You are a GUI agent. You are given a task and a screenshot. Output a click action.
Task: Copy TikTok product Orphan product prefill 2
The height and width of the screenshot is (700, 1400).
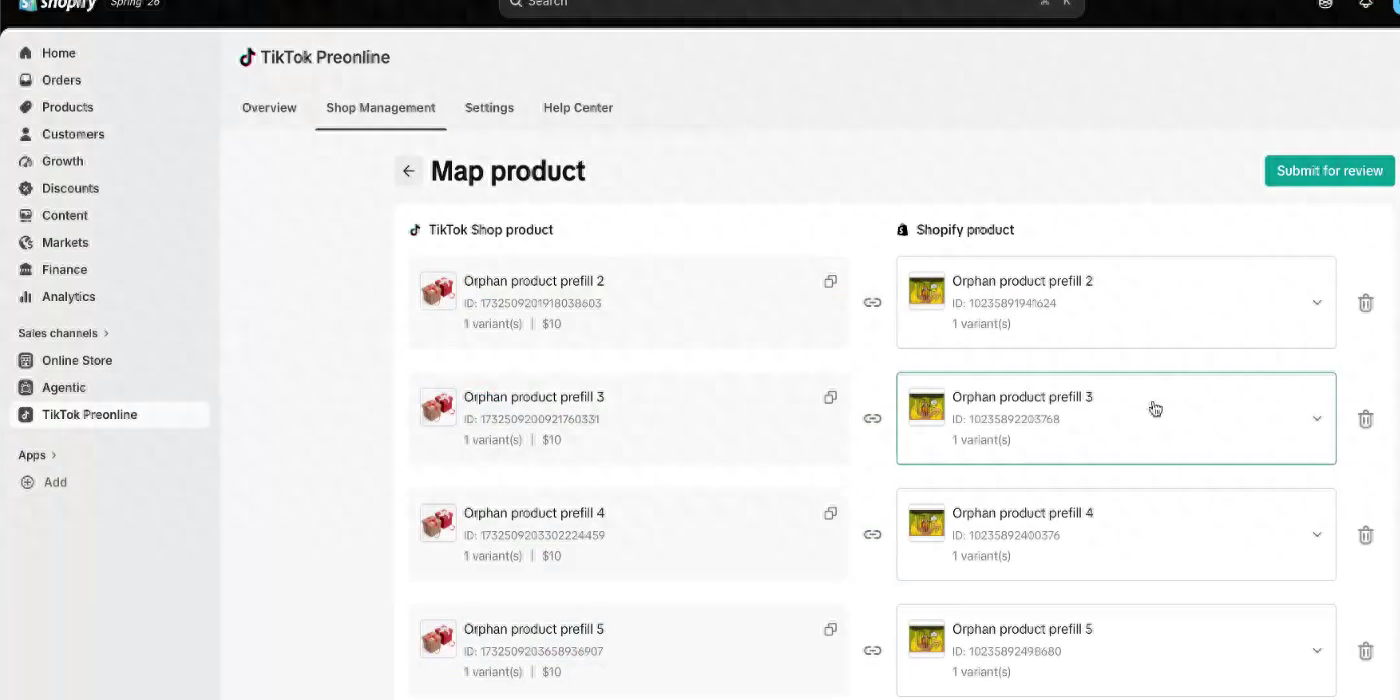830,281
